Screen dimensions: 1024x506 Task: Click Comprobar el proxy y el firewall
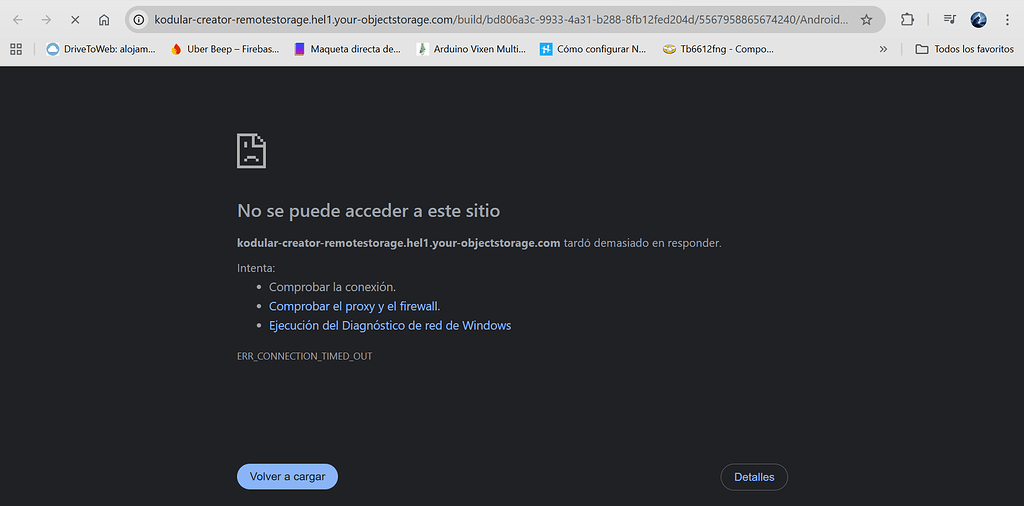[x=355, y=306]
